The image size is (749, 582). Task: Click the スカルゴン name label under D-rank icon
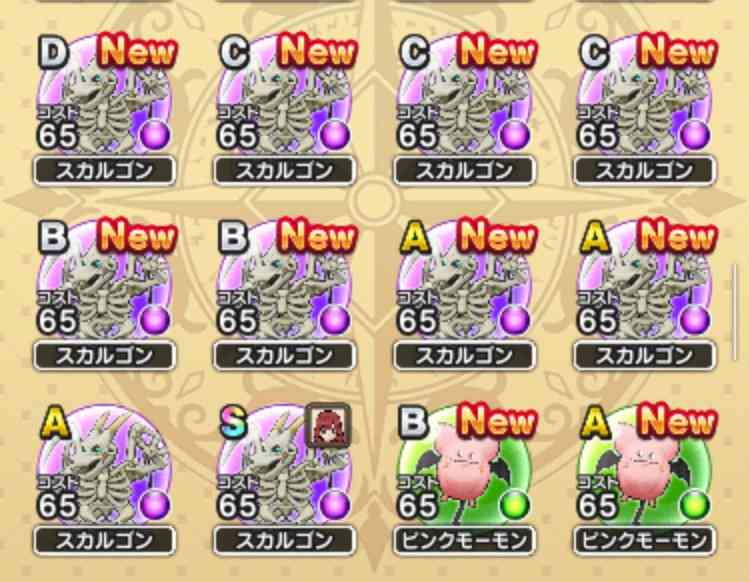(104, 171)
